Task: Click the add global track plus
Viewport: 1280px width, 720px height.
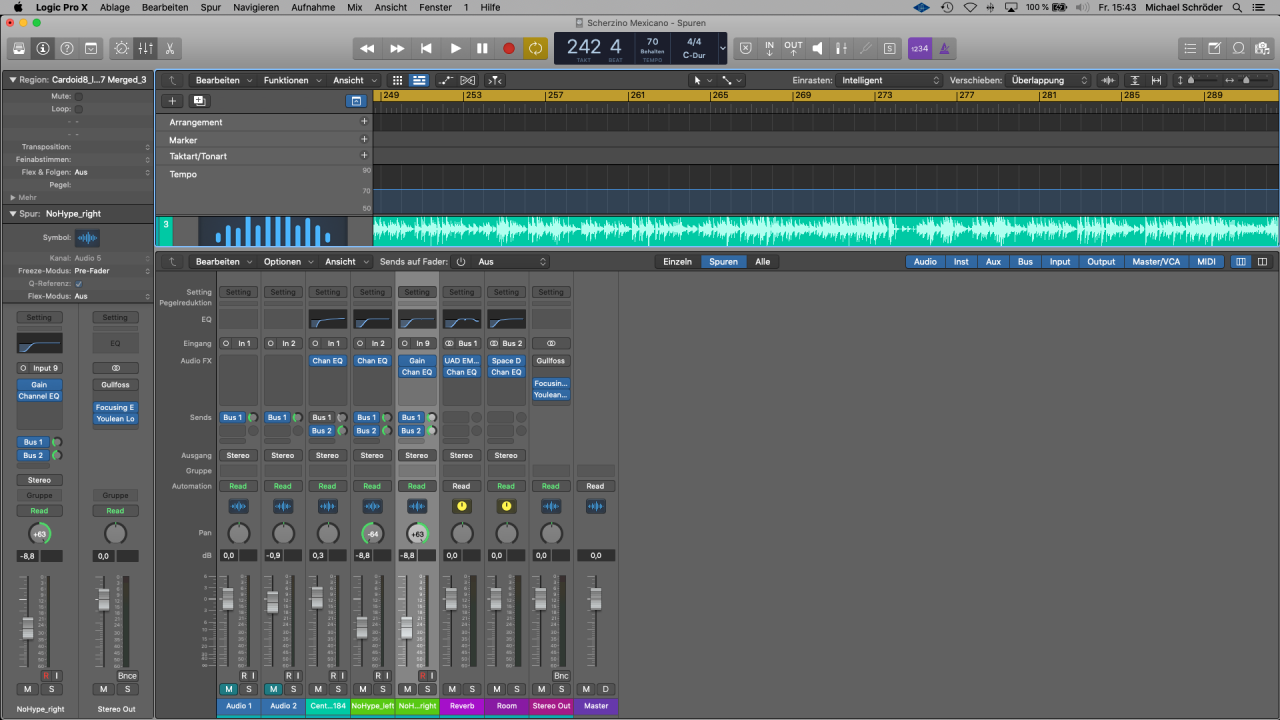Action: point(172,101)
